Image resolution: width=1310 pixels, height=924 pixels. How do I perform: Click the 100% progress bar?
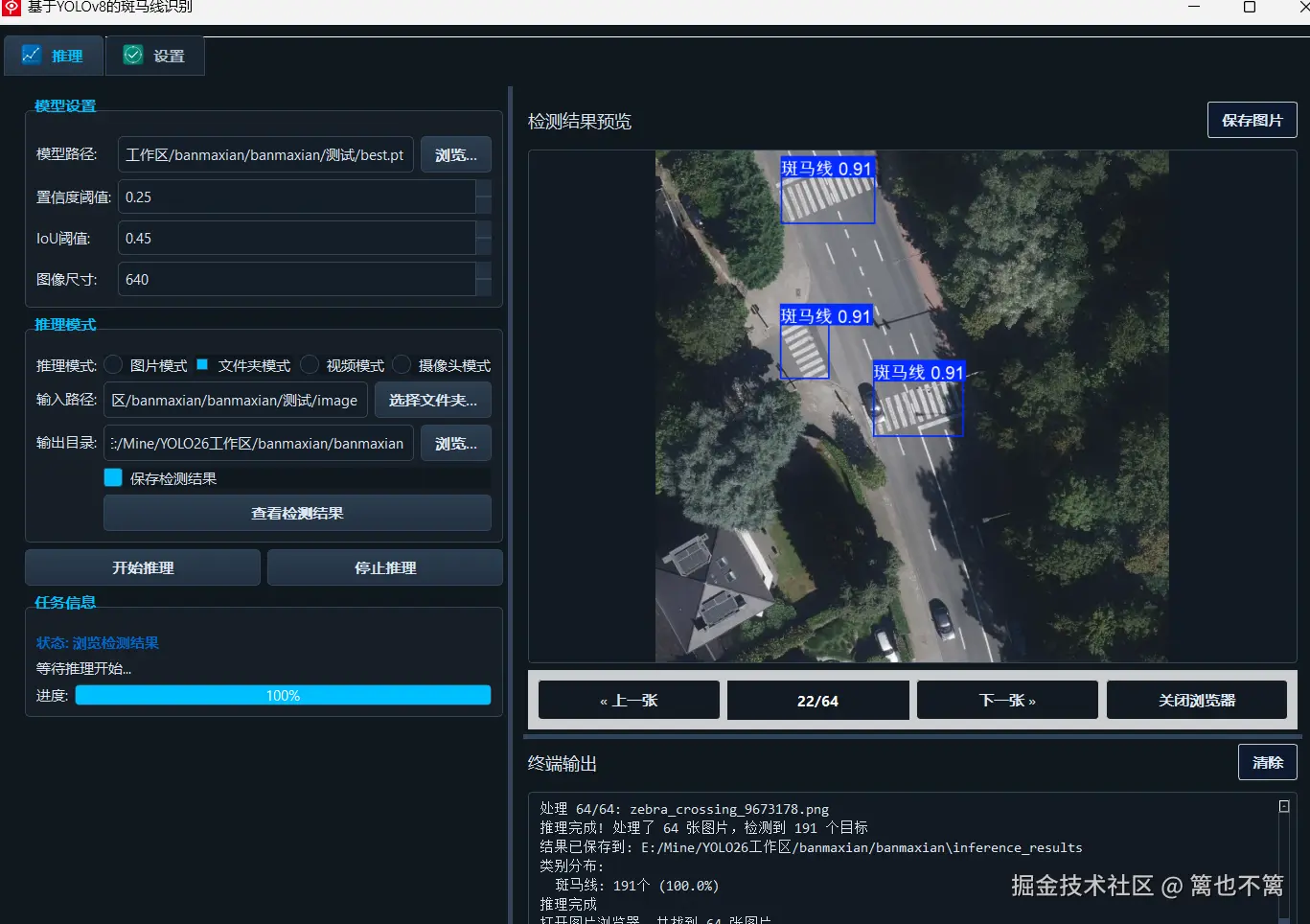click(283, 695)
